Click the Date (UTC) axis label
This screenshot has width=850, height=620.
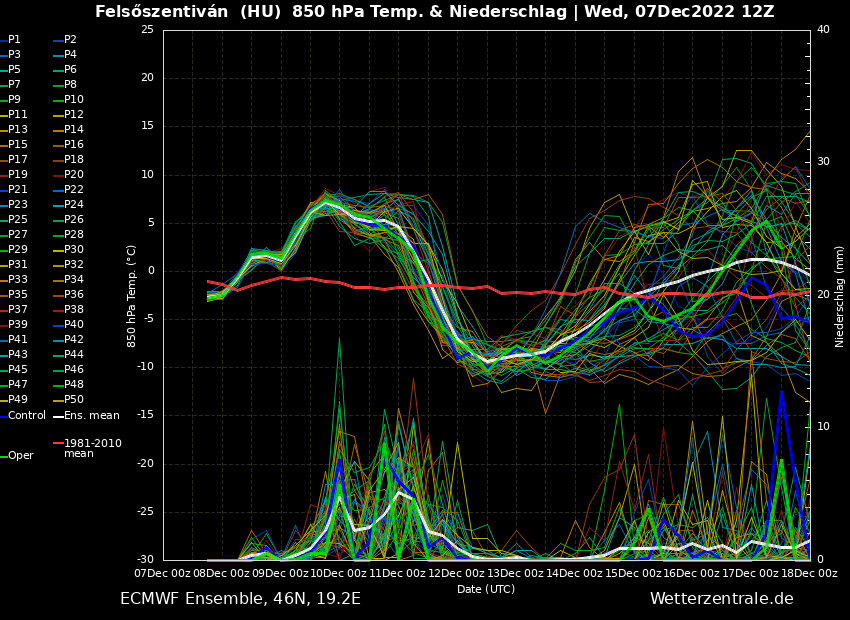pyautogui.click(x=486, y=589)
